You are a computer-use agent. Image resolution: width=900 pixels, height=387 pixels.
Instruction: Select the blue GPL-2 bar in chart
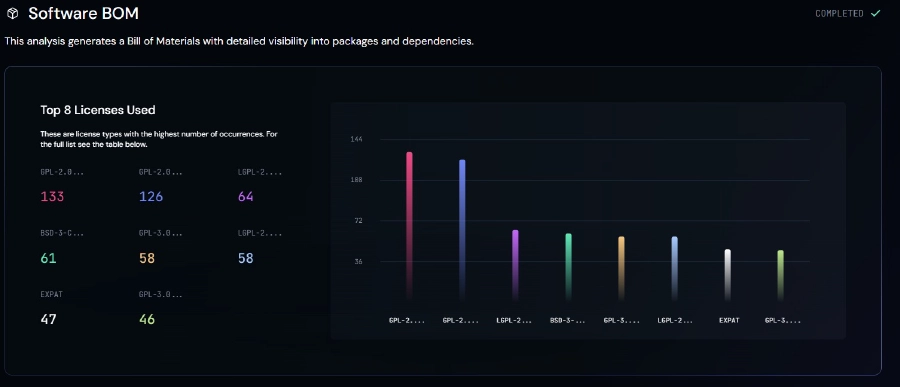coord(462,230)
